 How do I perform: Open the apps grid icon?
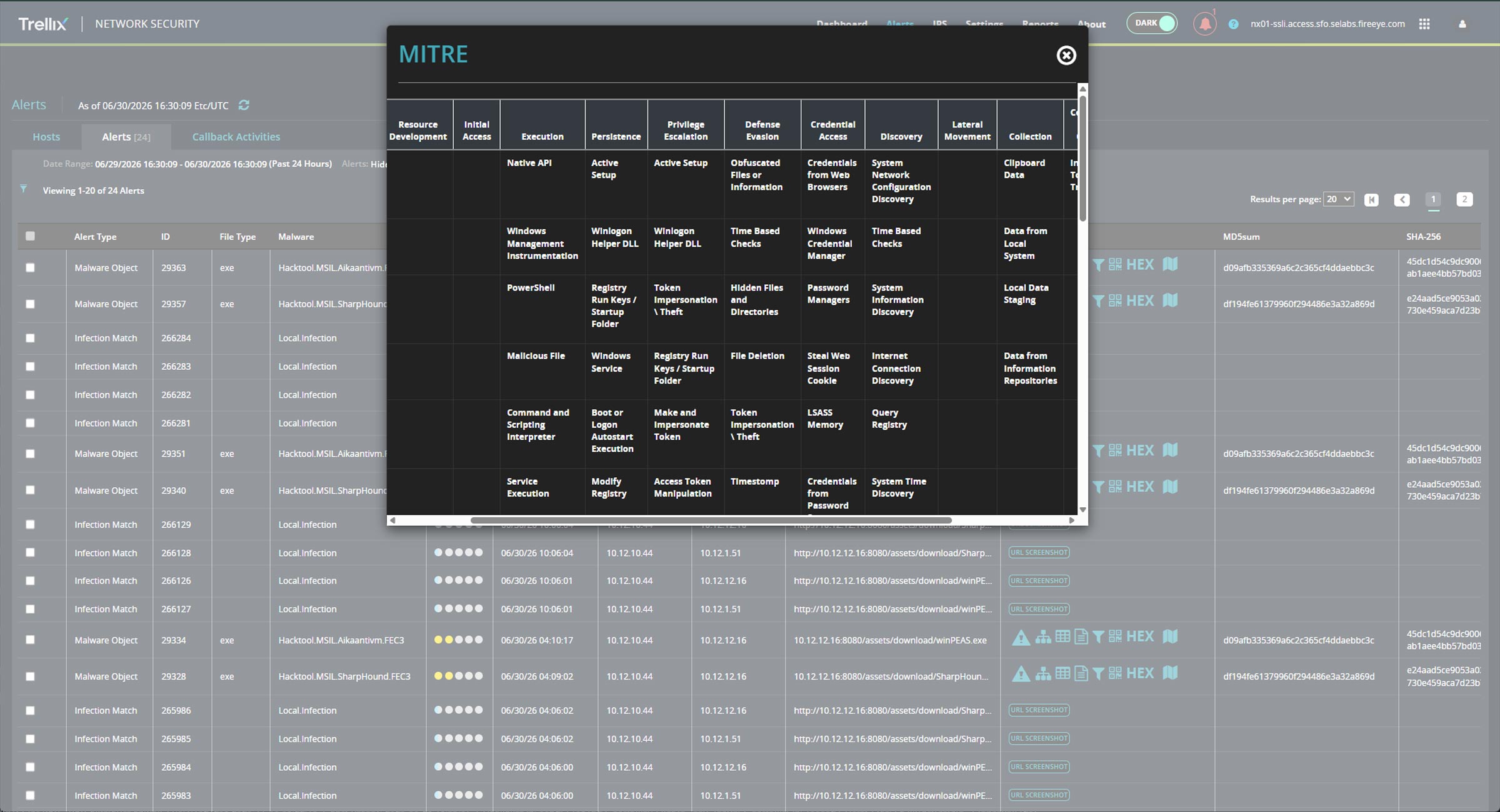pos(1424,24)
